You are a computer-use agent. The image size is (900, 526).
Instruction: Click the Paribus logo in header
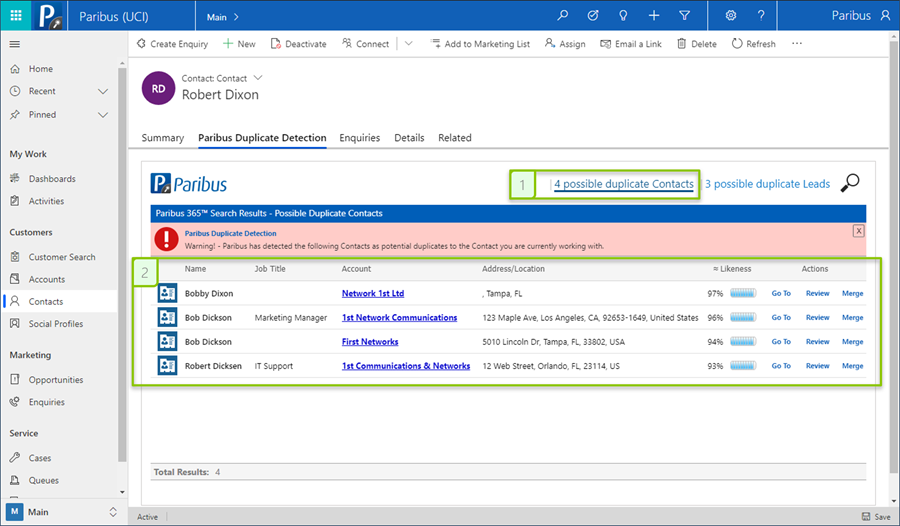point(50,16)
